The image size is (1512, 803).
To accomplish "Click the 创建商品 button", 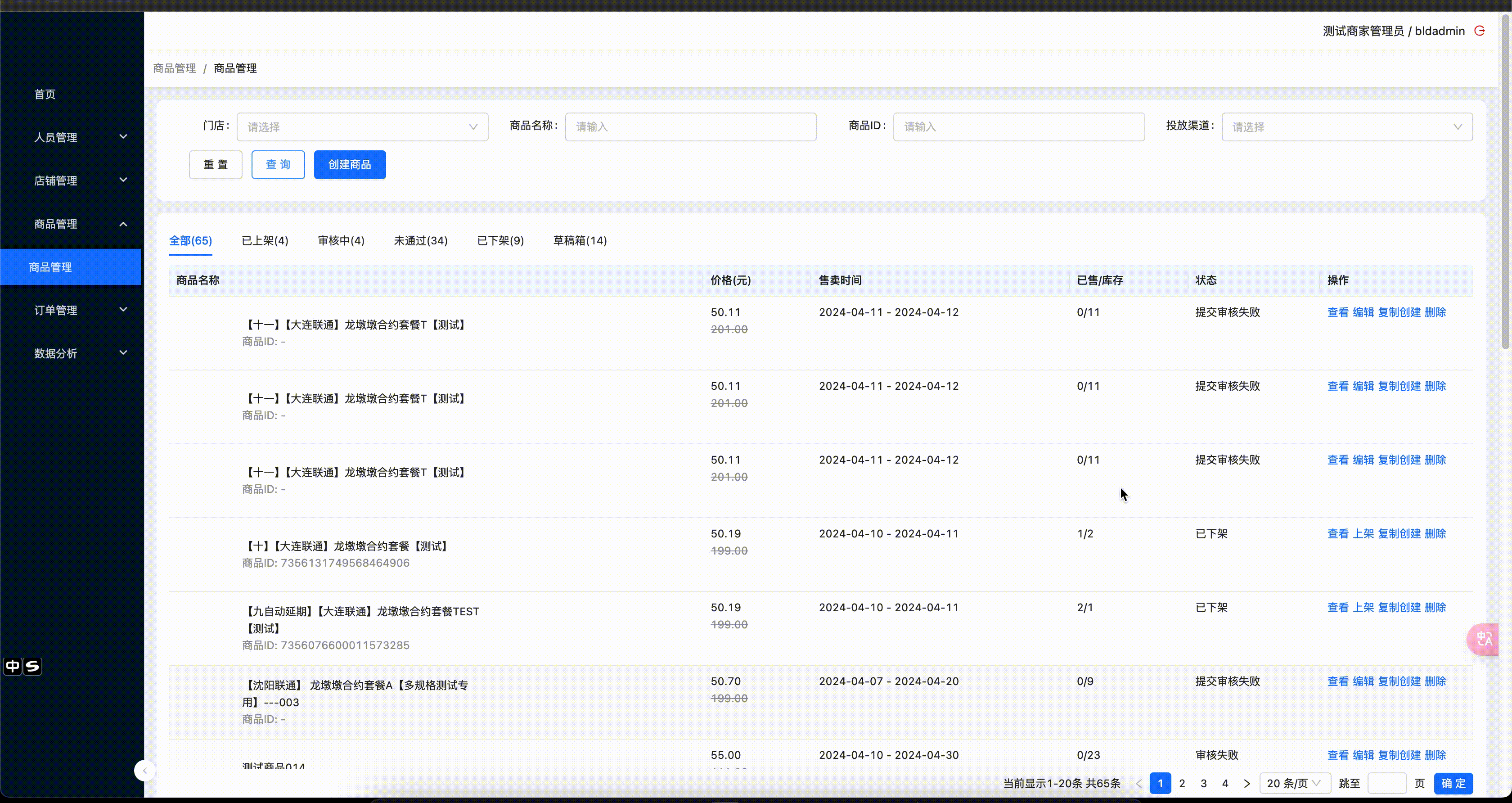I will coord(349,164).
